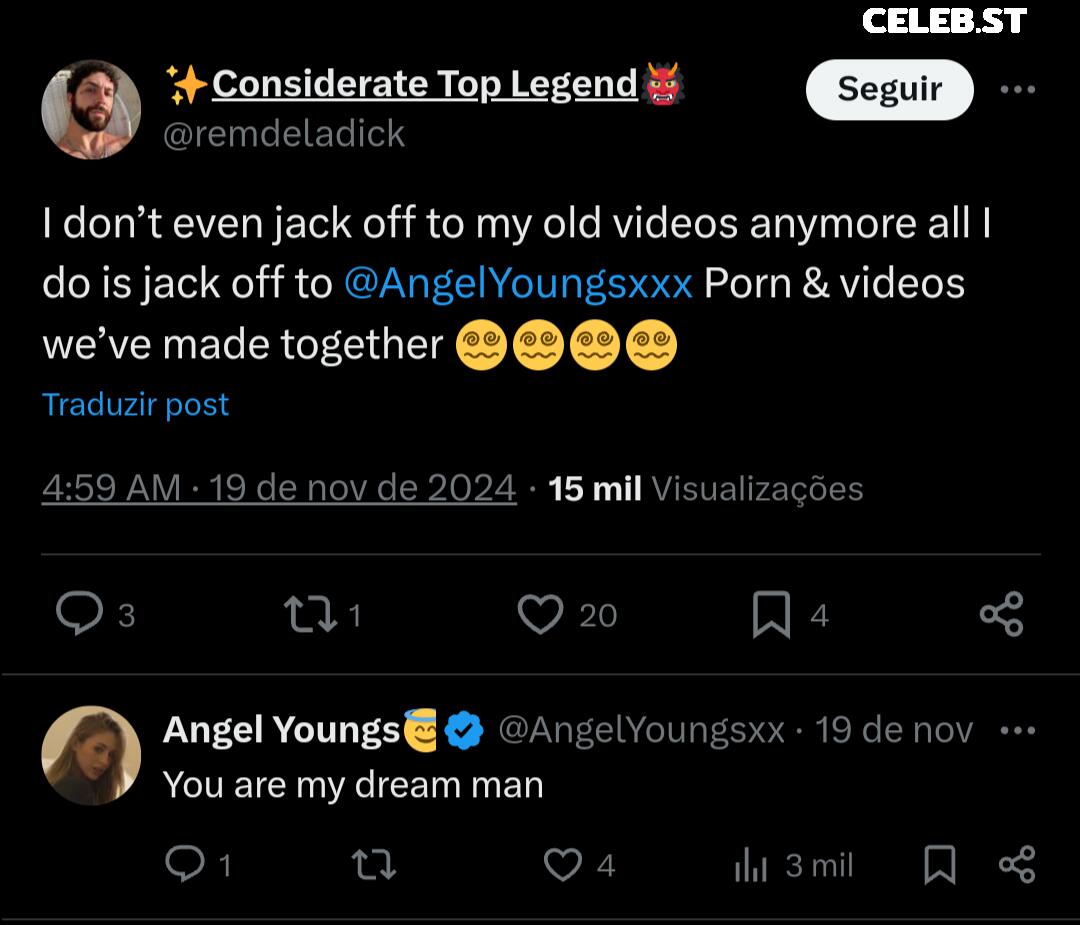The height and width of the screenshot is (925, 1080).
Task: Open Angel Youngs profile picture
Action: point(91,755)
